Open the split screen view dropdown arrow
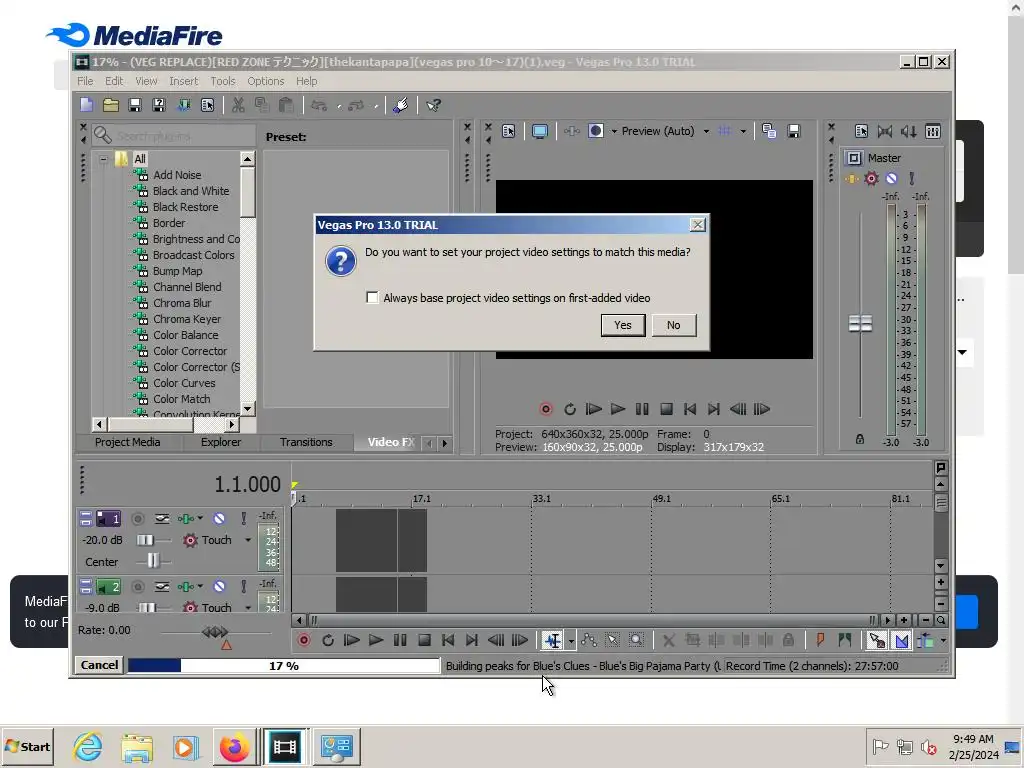Screen dimensions: 1024x768 pyautogui.click(x=614, y=131)
